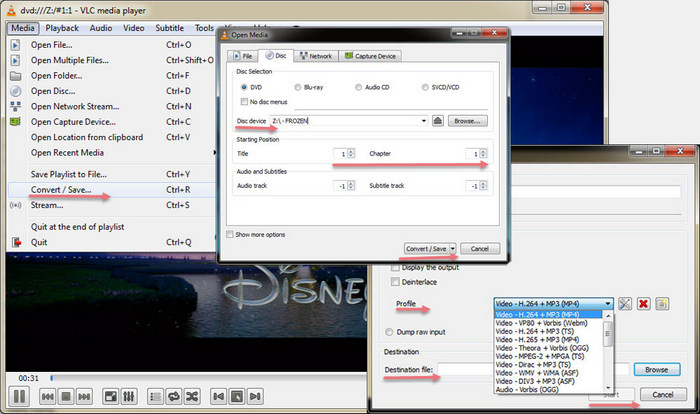Select the SVCD/VCD radio button
The width and height of the screenshot is (700, 414).
[425, 87]
